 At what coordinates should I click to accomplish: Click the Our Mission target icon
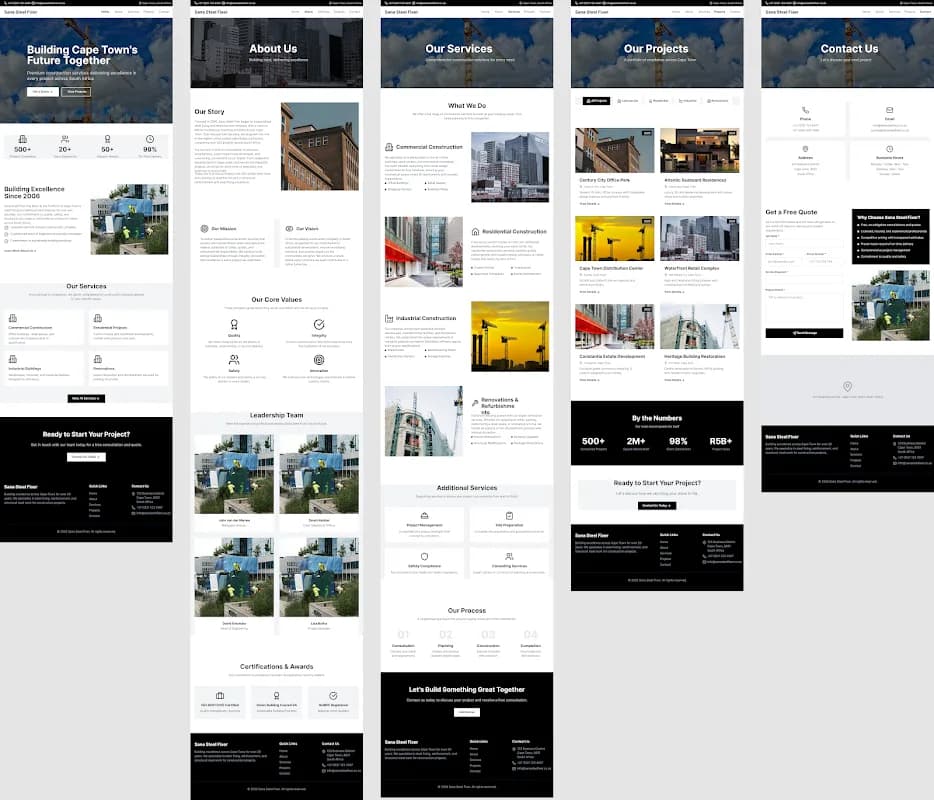[204, 229]
